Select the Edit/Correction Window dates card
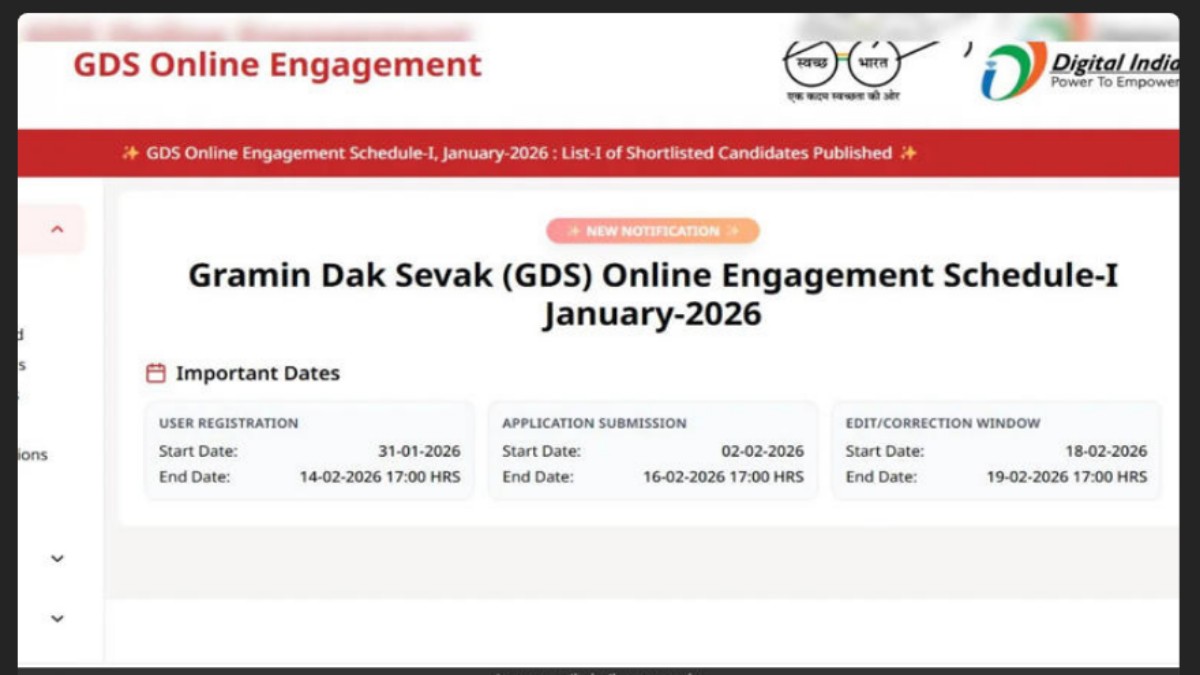Screen dimensions: 1200x675 coord(996,450)
